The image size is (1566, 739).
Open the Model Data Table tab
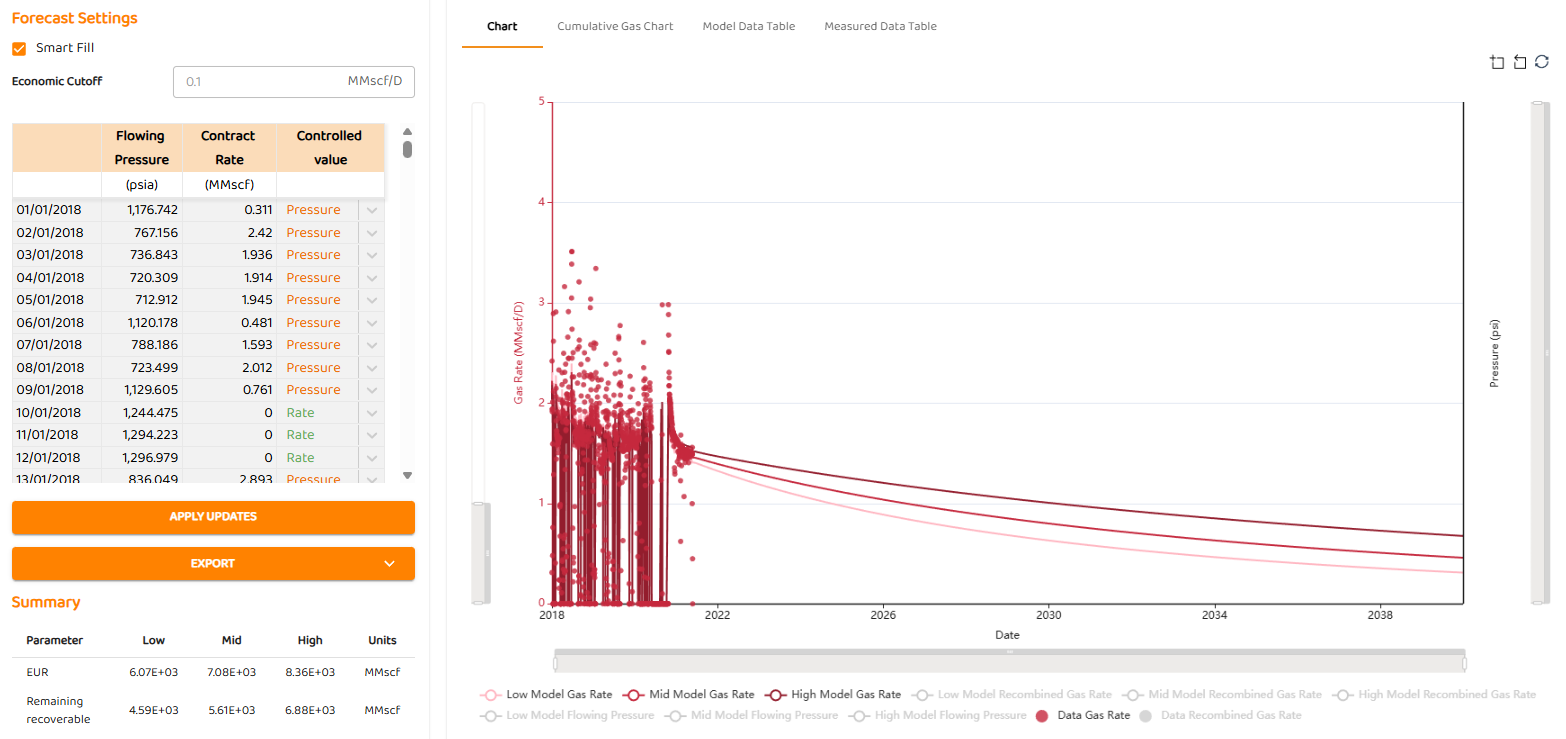pyautogui.click(x=748, y=26)
